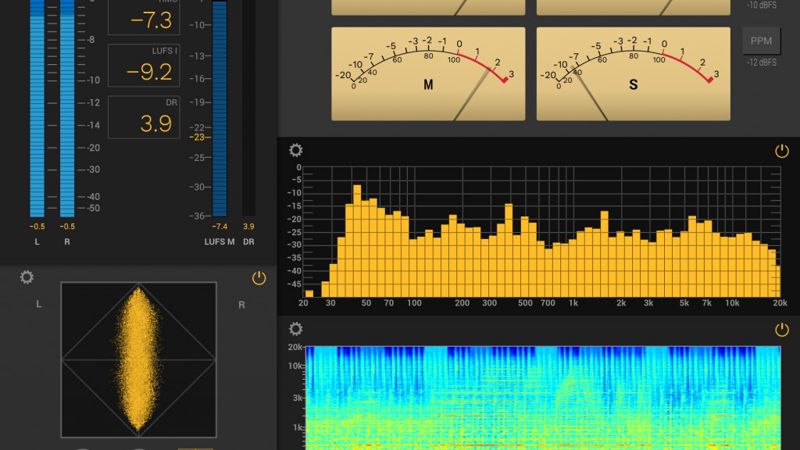Toggle spectrum analyzer power button
Image resolution: width=800 pixels, height=450 pixels.
point(782,151)
